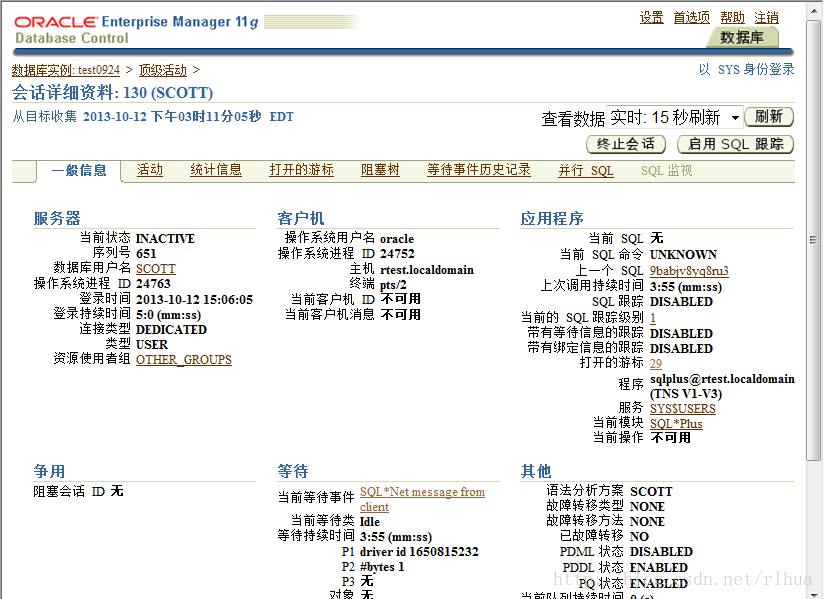Switch to the 统计信息 tab
The height and width of the screenshot is (599, 824).
215,170
